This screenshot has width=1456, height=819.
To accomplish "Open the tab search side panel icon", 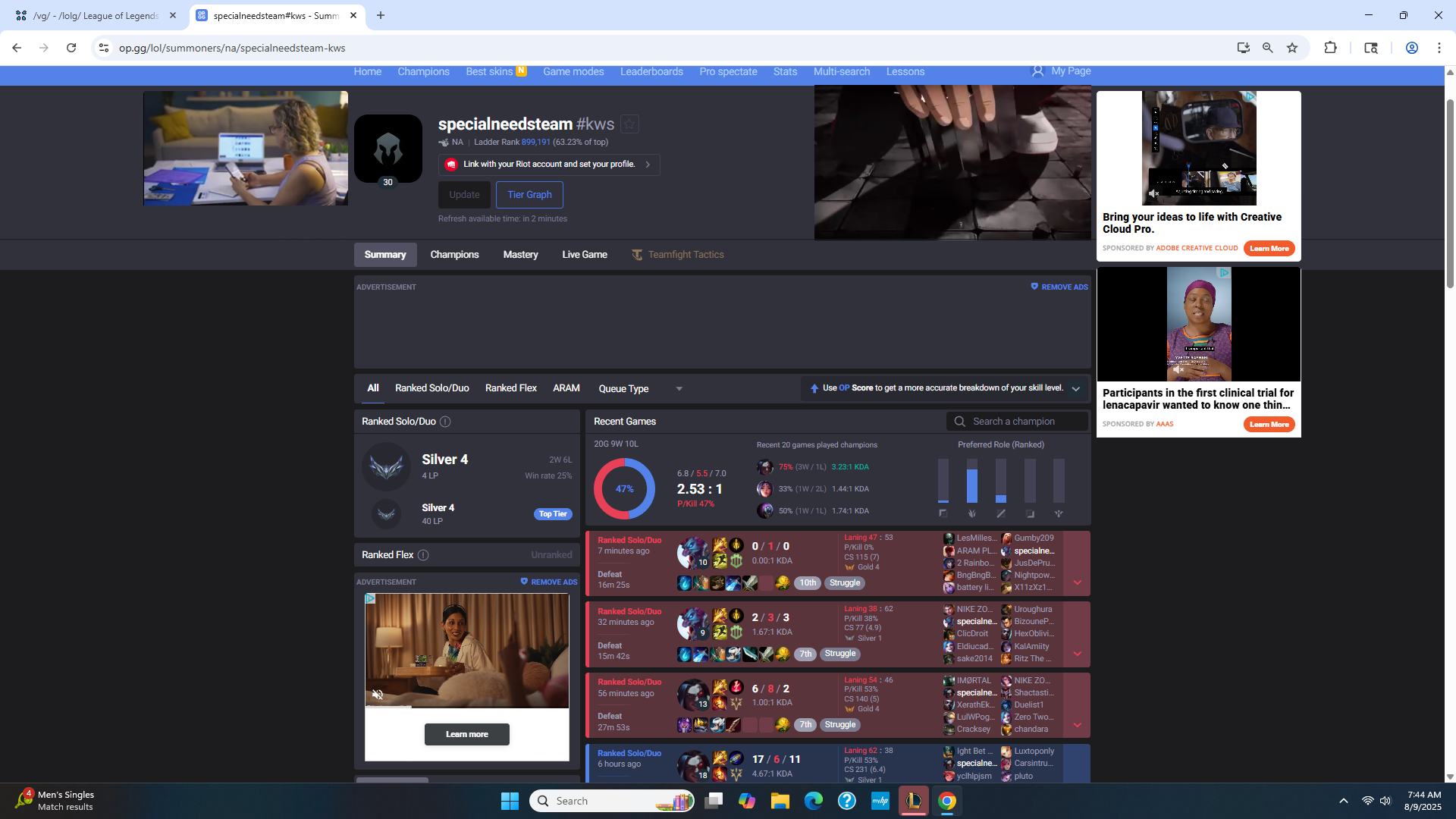I will click(1371, 48).
